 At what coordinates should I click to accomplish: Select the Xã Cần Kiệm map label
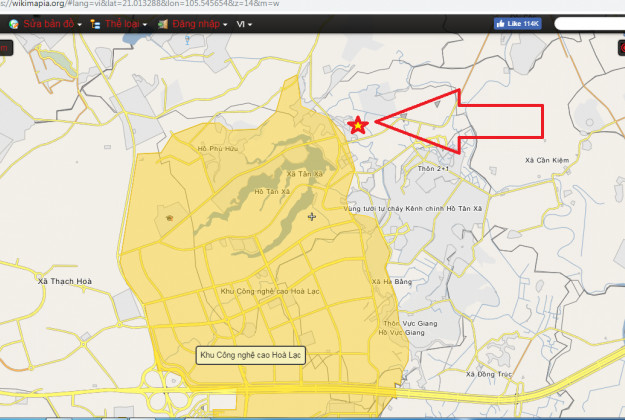click(x=546, y=159)
